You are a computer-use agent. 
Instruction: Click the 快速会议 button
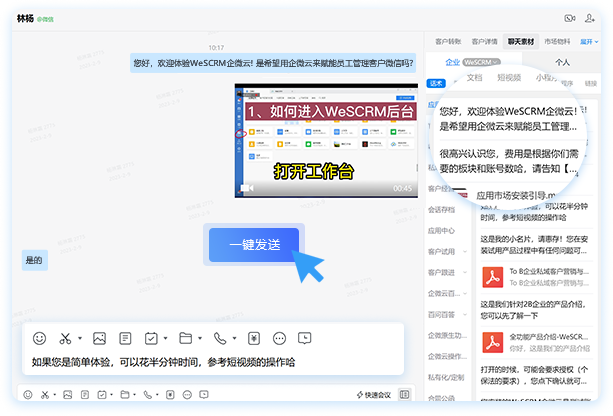point(374,395)
